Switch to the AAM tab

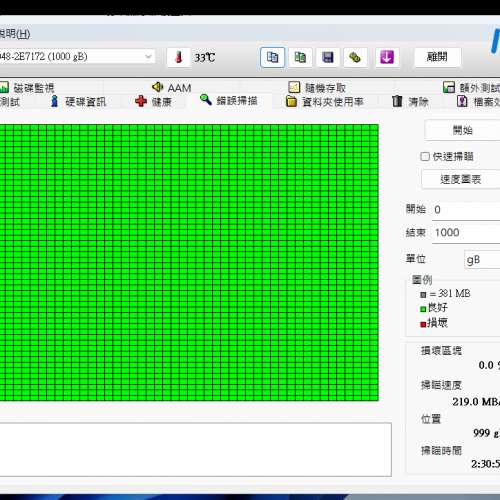pos(172,88)
